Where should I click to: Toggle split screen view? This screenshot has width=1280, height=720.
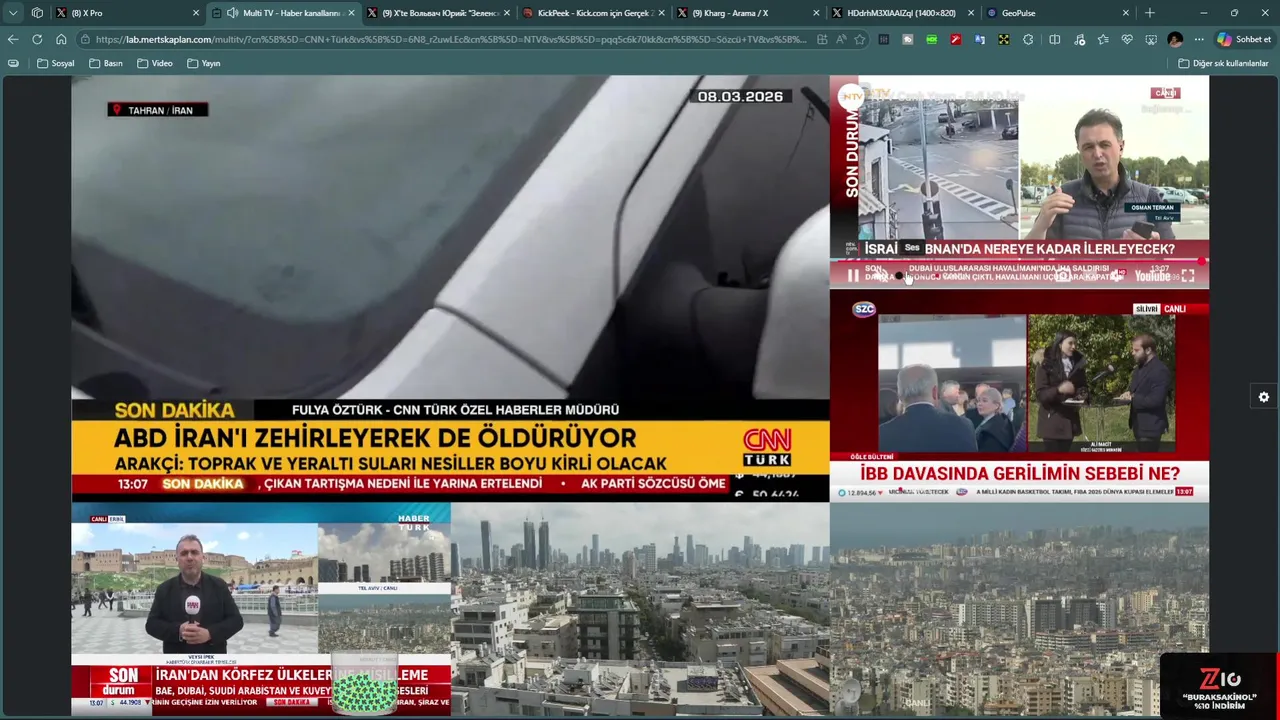point(1055,39)
